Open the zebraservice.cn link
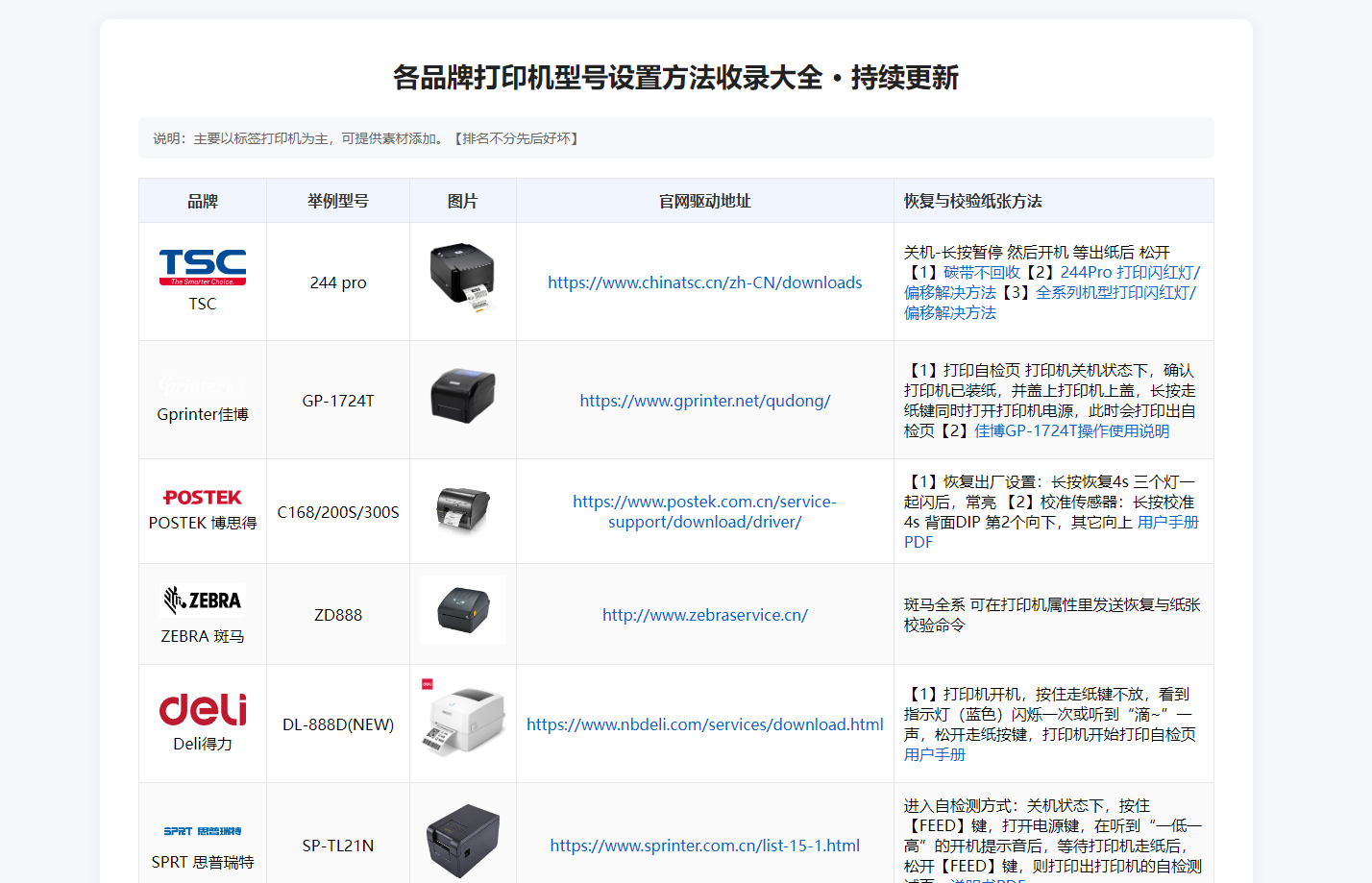This screenshot has height=883, width=1372. [705, 615]
